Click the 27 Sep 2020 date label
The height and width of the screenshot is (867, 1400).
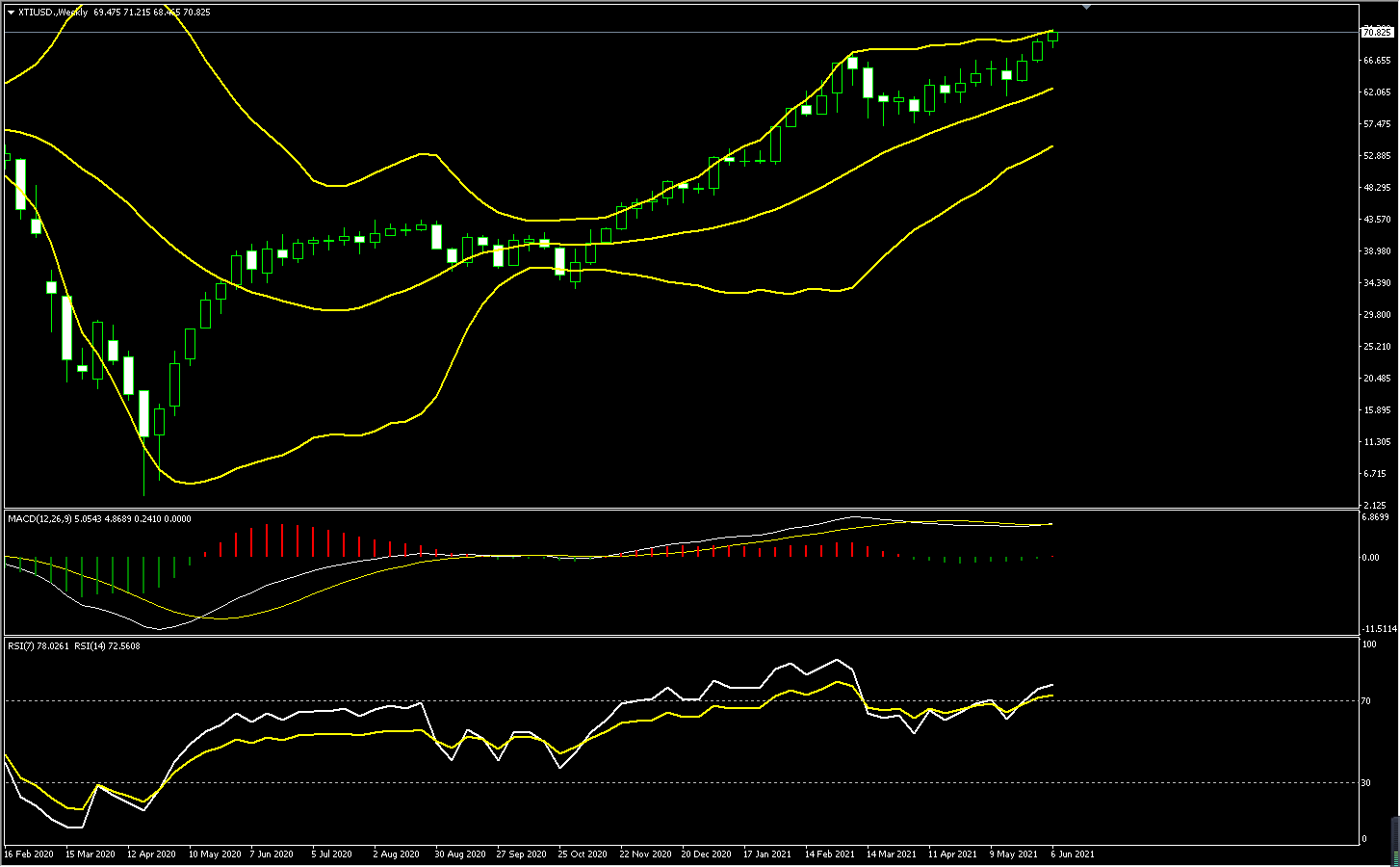(x=521, y=854)
